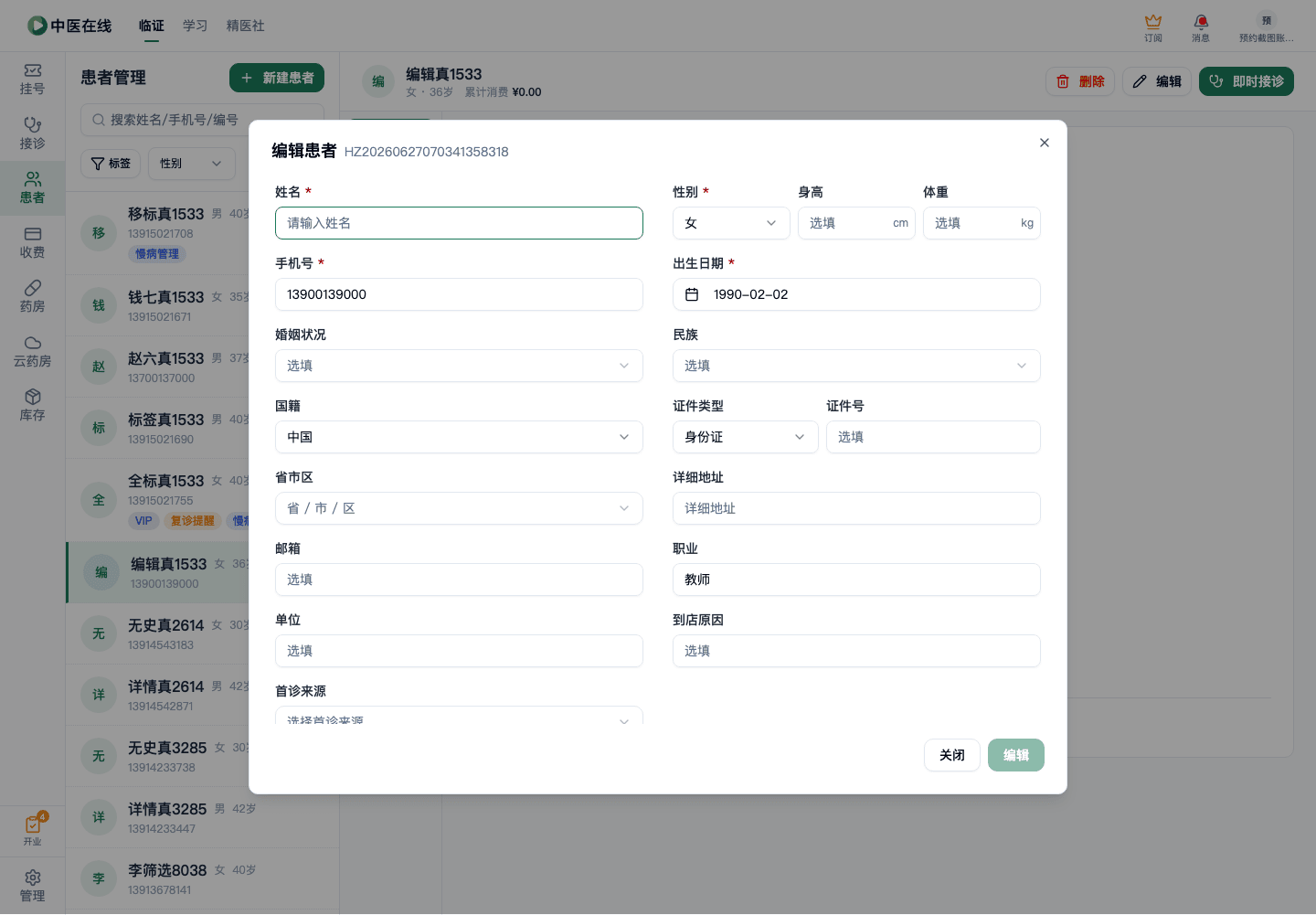Click the VIP tag under 全标真1533
The image size is (1316, 915).
click(143, 521)
